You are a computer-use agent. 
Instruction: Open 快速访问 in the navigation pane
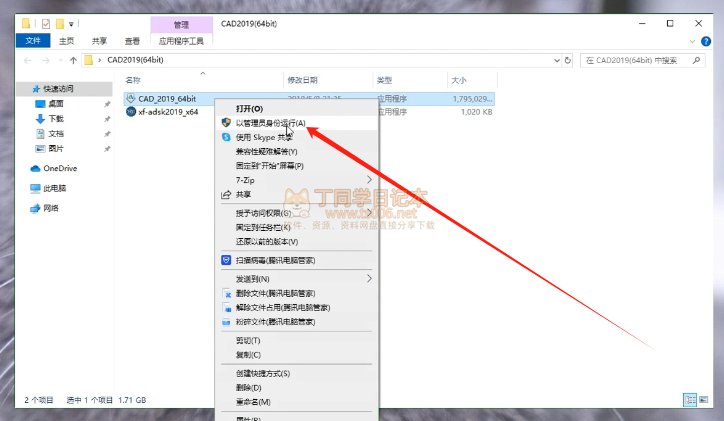[58, 89]
